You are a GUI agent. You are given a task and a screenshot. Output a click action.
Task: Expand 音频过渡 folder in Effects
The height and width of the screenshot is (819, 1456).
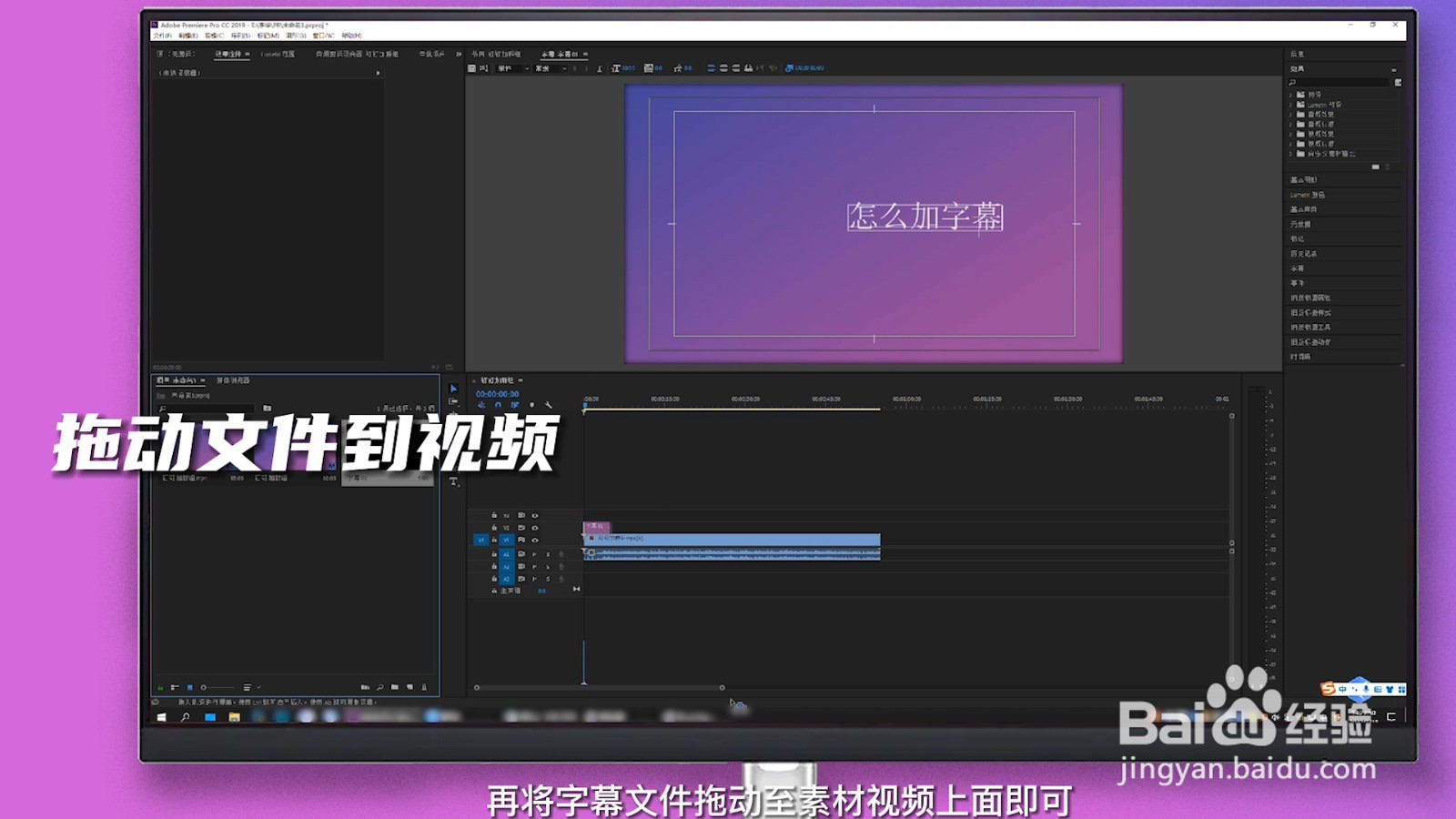[1290, 125]
